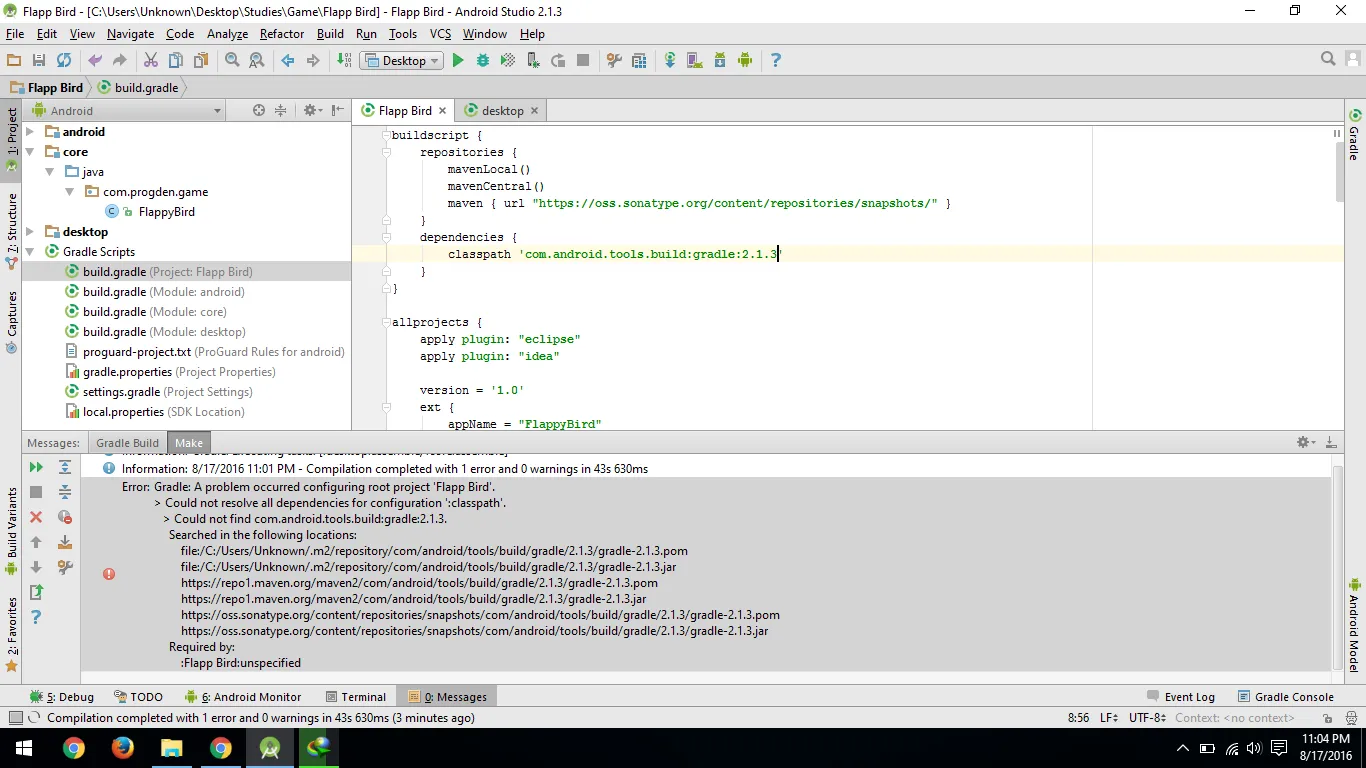Open the Gradle Console button
This screenshot has width=1366, height=768.
coord(1285,697)
